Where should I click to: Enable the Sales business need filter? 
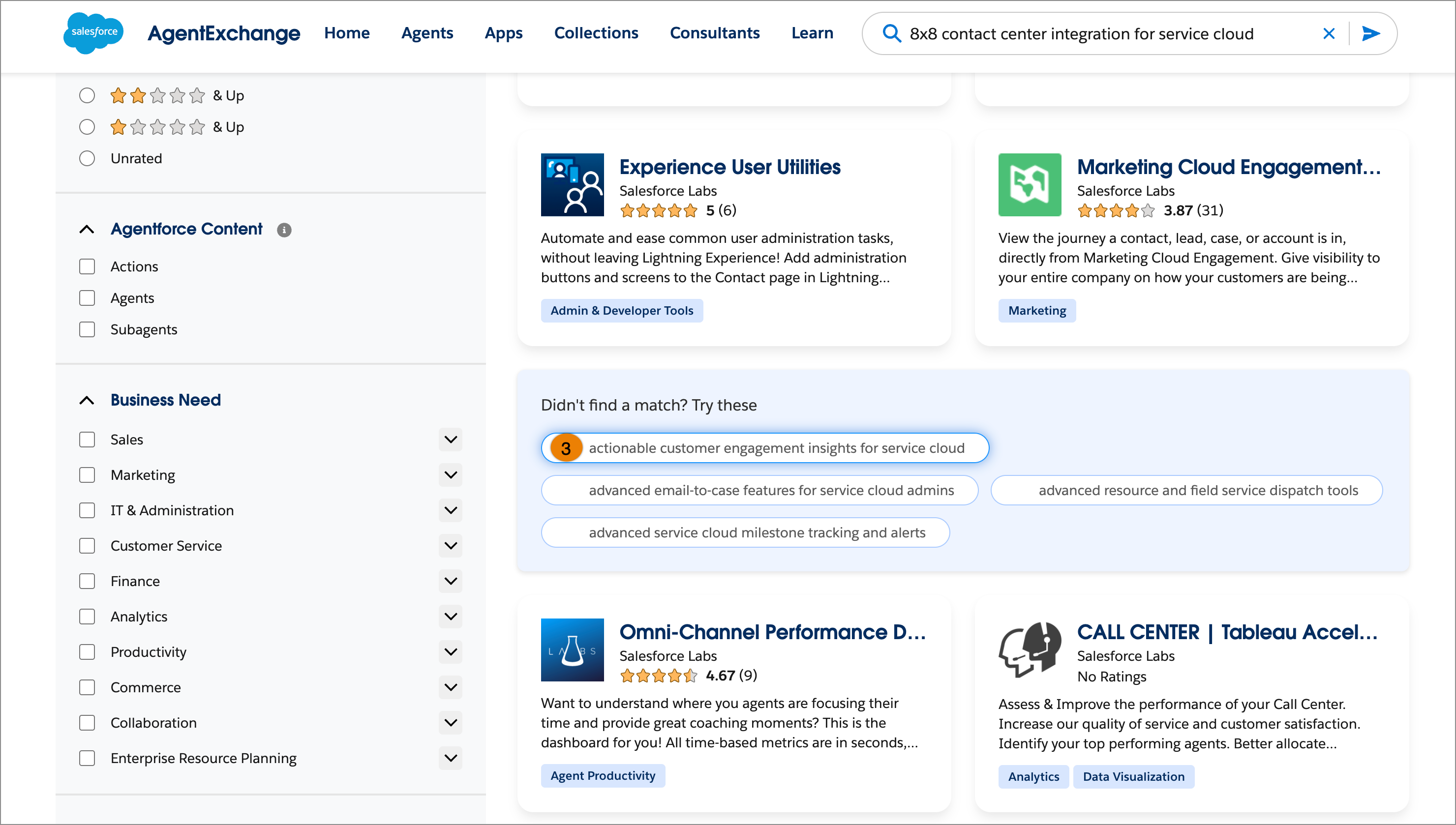pyautogui.click(x=87, y=440)
